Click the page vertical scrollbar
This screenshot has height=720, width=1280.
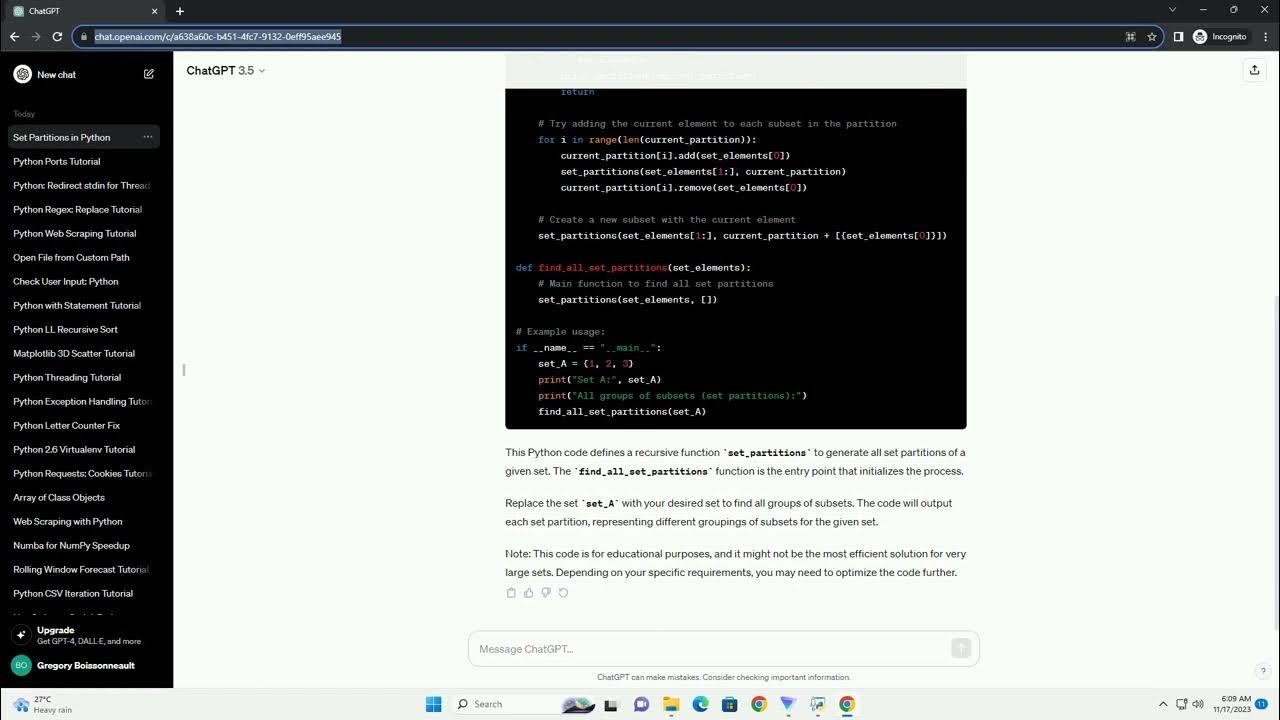(1274, 370)
